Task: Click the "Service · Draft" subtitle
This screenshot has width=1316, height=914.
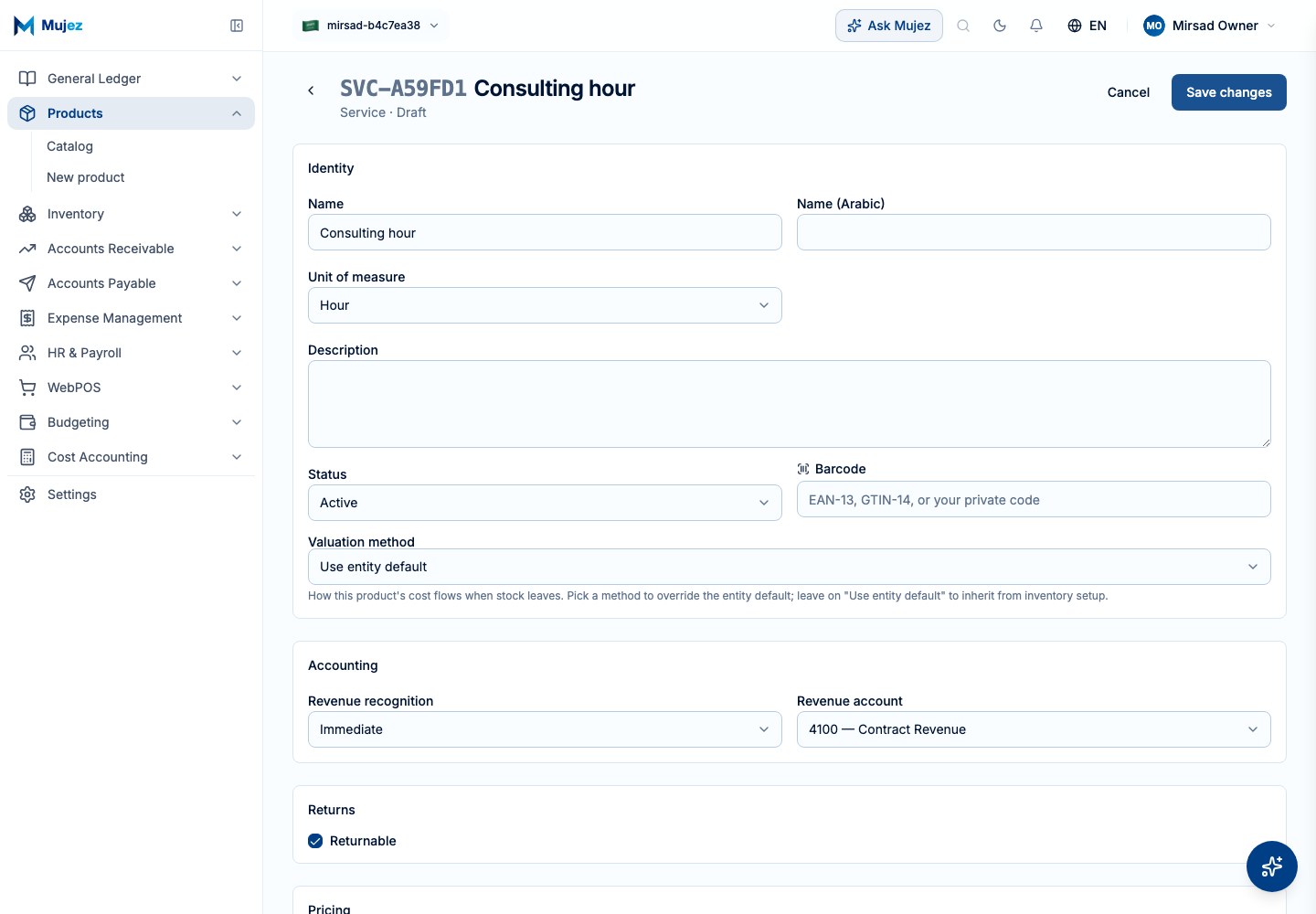Action: [x=383, y=112]
